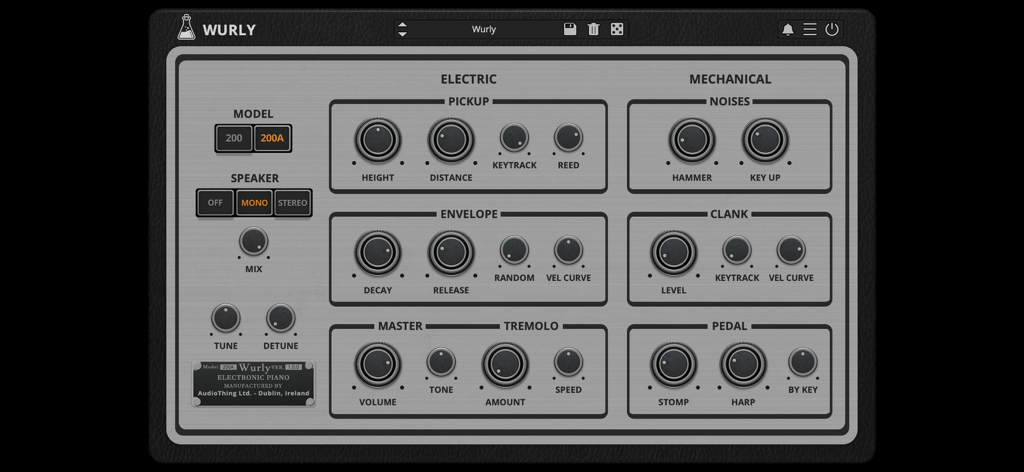Click the clank LEVEL knob

(x=673, y=253)
